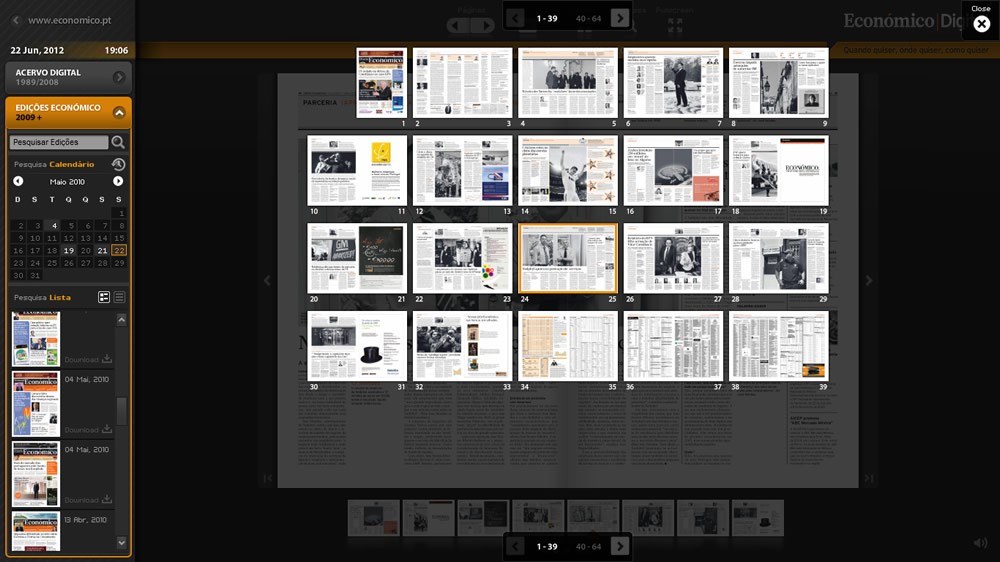1000x562 pixels.
Task: Open the 13 Abr, 2010 edition cover
Action: pos(36,531)
